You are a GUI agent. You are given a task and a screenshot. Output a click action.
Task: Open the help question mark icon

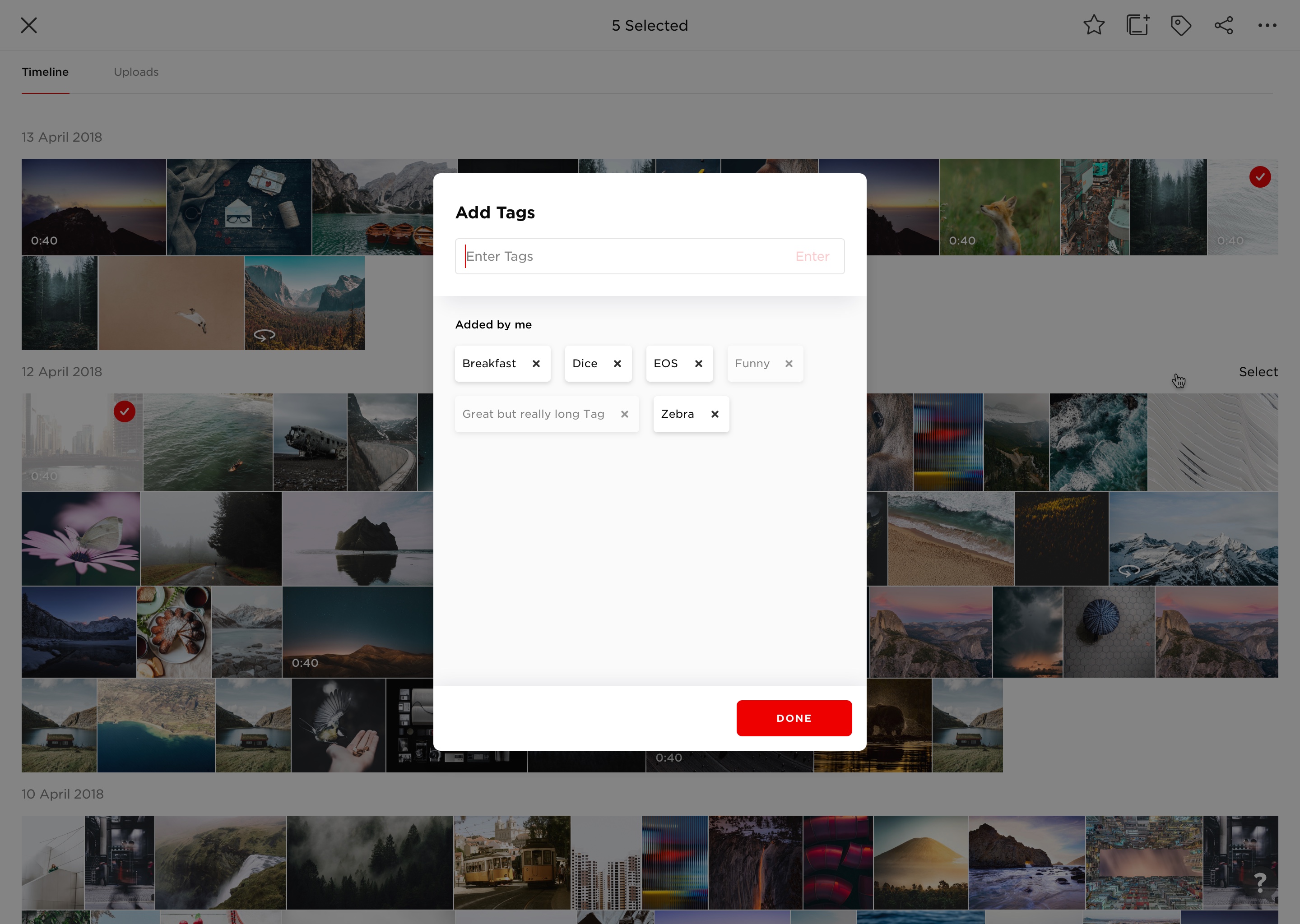coord(1260,882)
